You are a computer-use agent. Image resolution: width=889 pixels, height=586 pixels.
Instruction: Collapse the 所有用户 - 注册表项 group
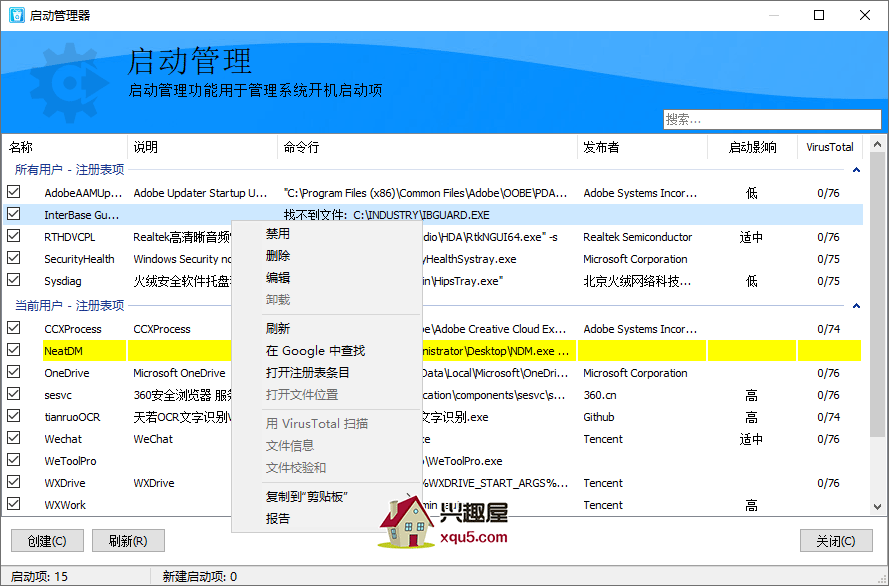(856, 170)
